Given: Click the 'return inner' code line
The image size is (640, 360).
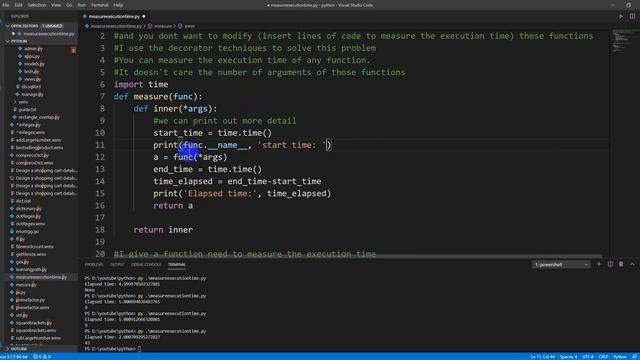Looking at the screenshot, I should 163,230.
